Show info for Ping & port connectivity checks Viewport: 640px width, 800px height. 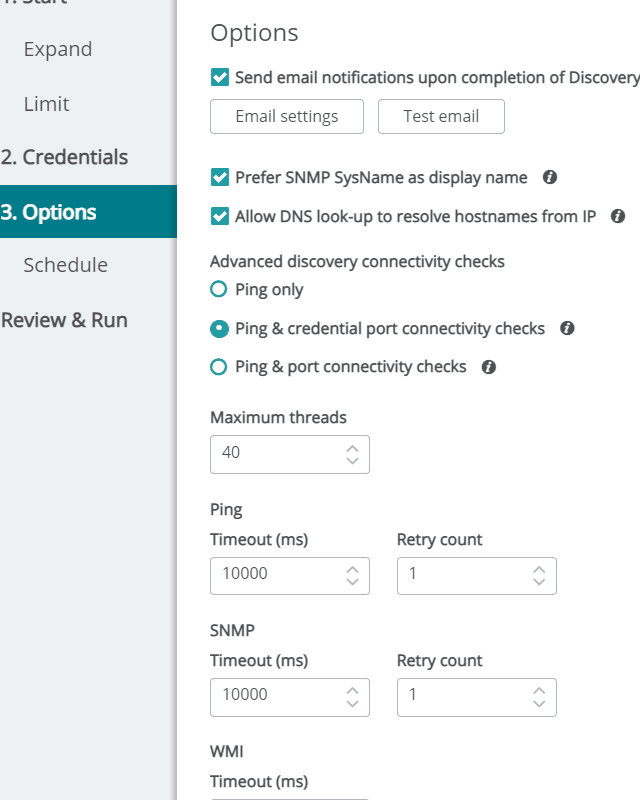[488, 367]
